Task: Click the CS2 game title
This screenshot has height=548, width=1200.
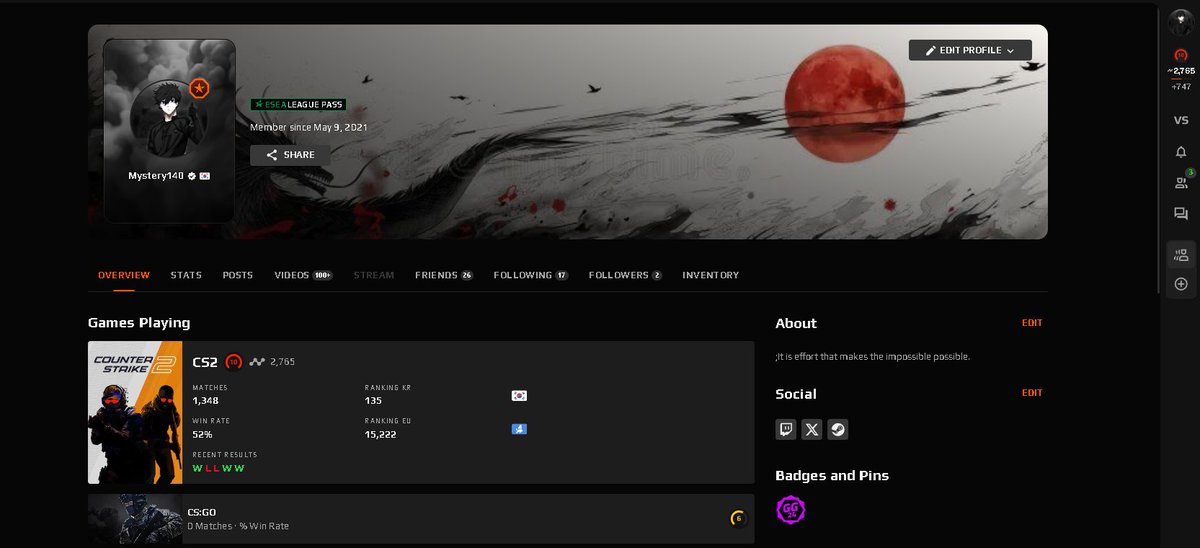Action: tap(205, 361)
